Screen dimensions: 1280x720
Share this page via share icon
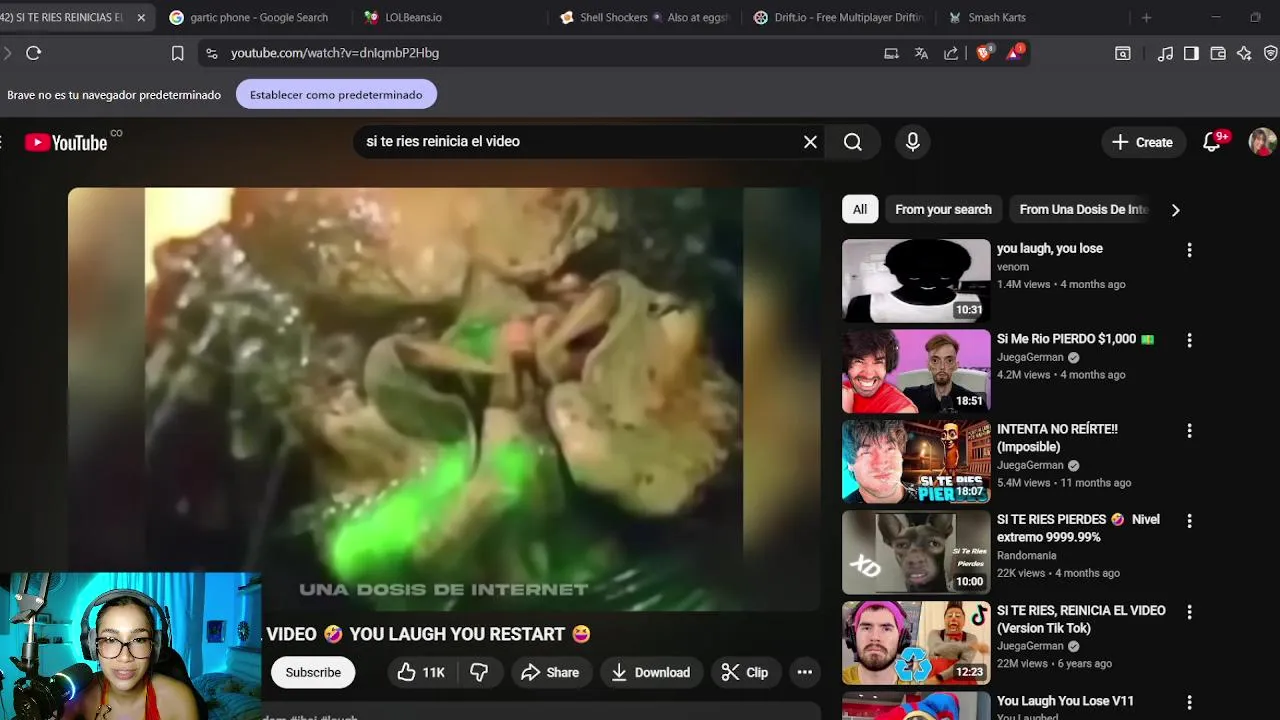coord(951,53)
